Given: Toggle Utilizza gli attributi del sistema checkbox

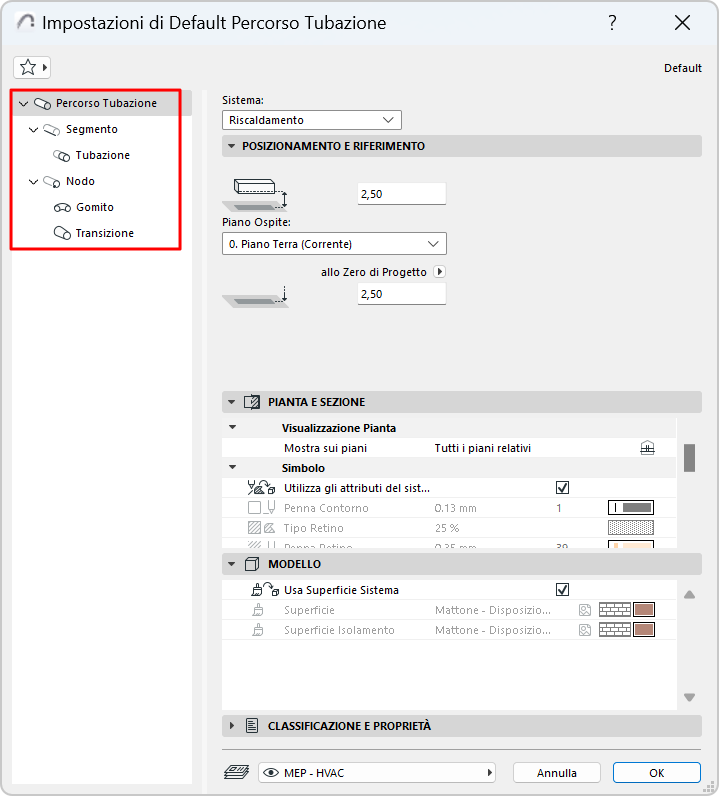Looking at the screenshot, I should (x=562, y=488).
